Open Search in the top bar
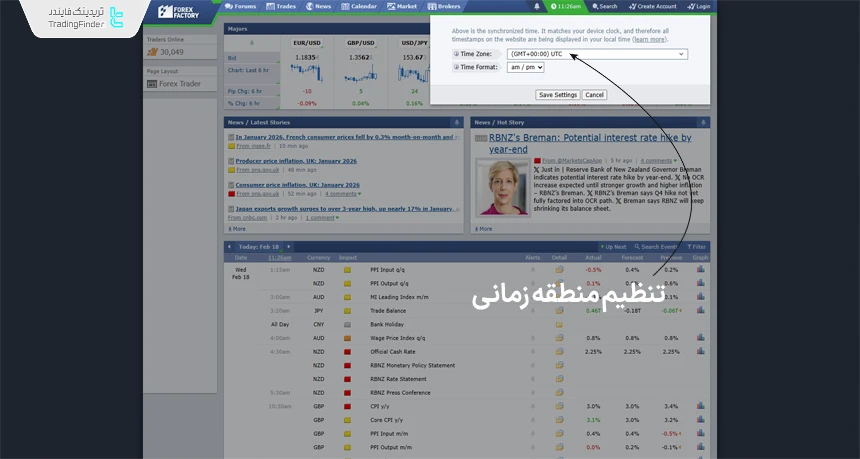This screenshot has width=860, height=459. click(604, 7)
